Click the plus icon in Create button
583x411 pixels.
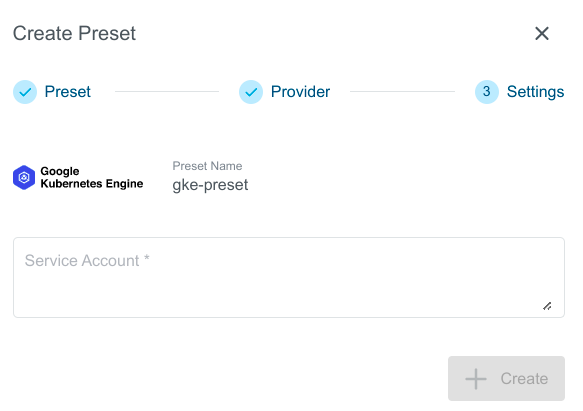click(x=476, y=379)
